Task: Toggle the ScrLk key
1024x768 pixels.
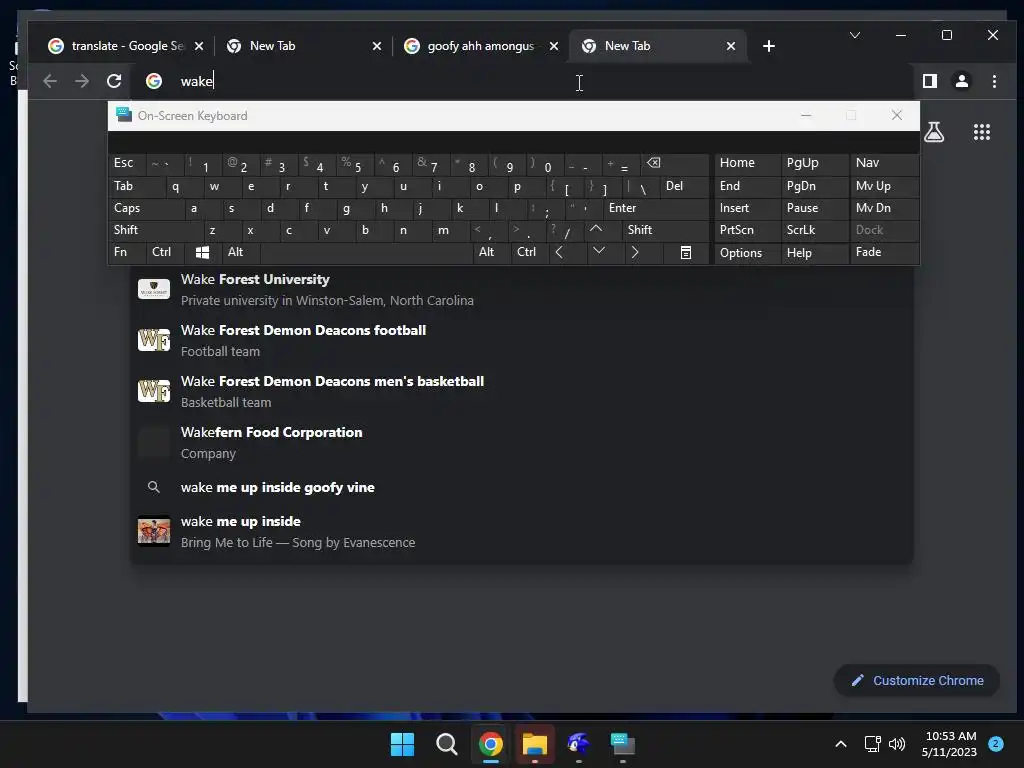Action: point(814,230)
